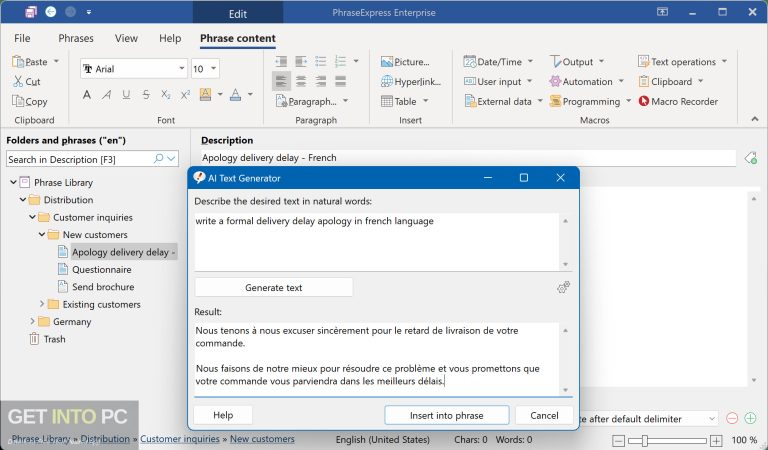Click the Search in Description field
Viewport: 768px width, 450px height.
point(78,159)
